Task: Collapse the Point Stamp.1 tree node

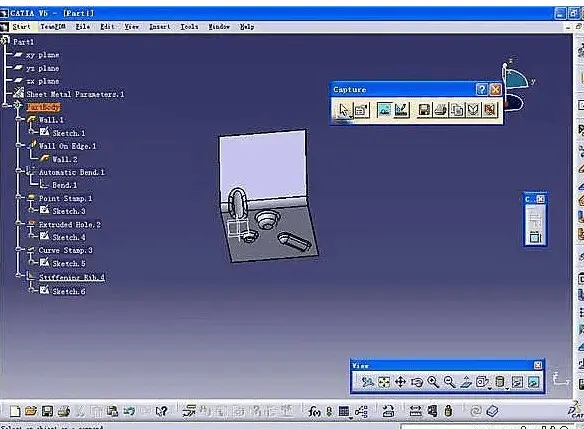Action: (18, 197)
